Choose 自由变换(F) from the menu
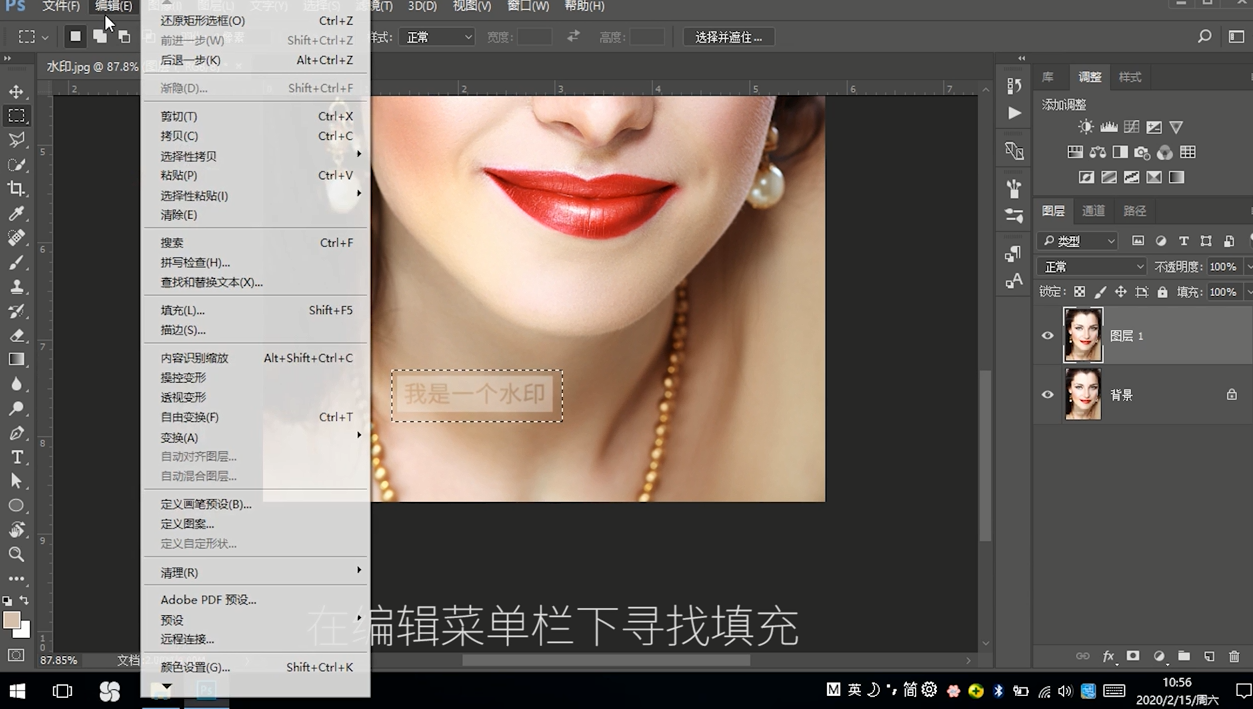The width and height of the screenshot is (1253, 709). tap(255, 417)
